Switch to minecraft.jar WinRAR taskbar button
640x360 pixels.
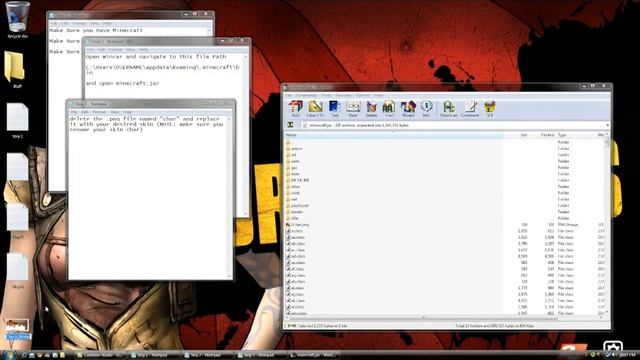(315, 355)
